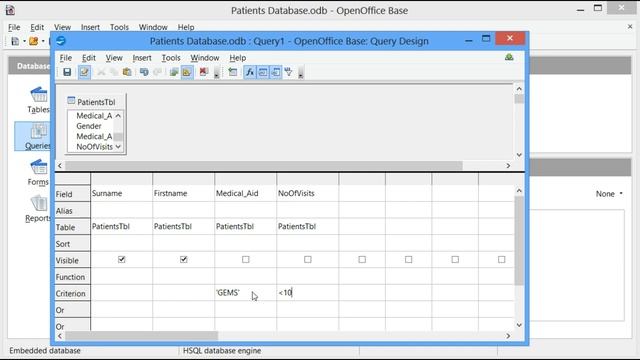Image resolution: width=640 pixels, height=360 pixels.
Task: Close document X at main Base menu bar
Action: pyautogui.click(x=630, y=27)
